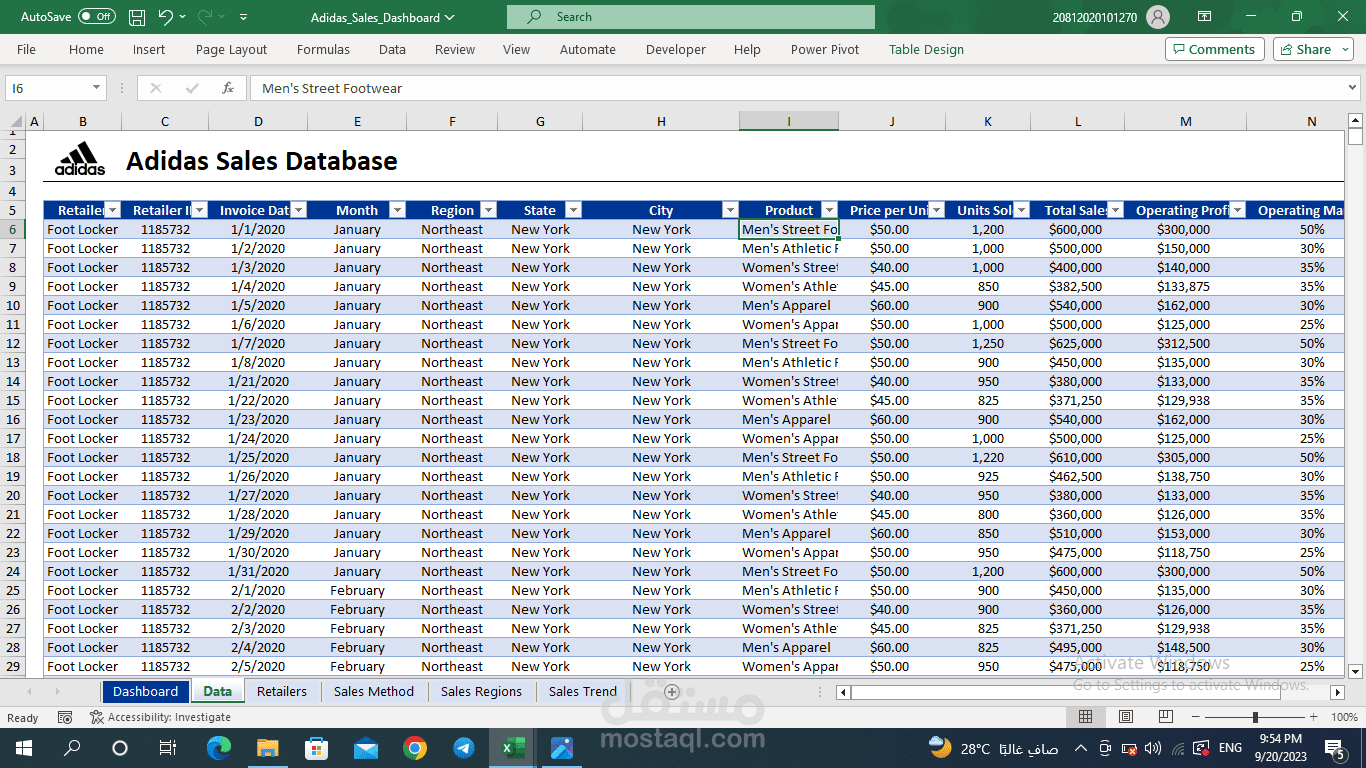1366x768 pixels.
Task: Click the zoom slider handle
Action: pyautogui.click(x=1255, y=717)
